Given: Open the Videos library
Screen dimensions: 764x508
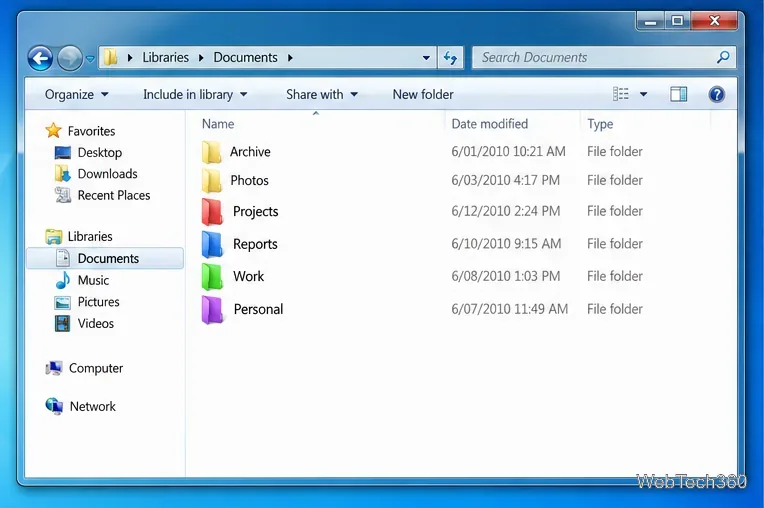Looking at the screenshot, I should point(96,323).
